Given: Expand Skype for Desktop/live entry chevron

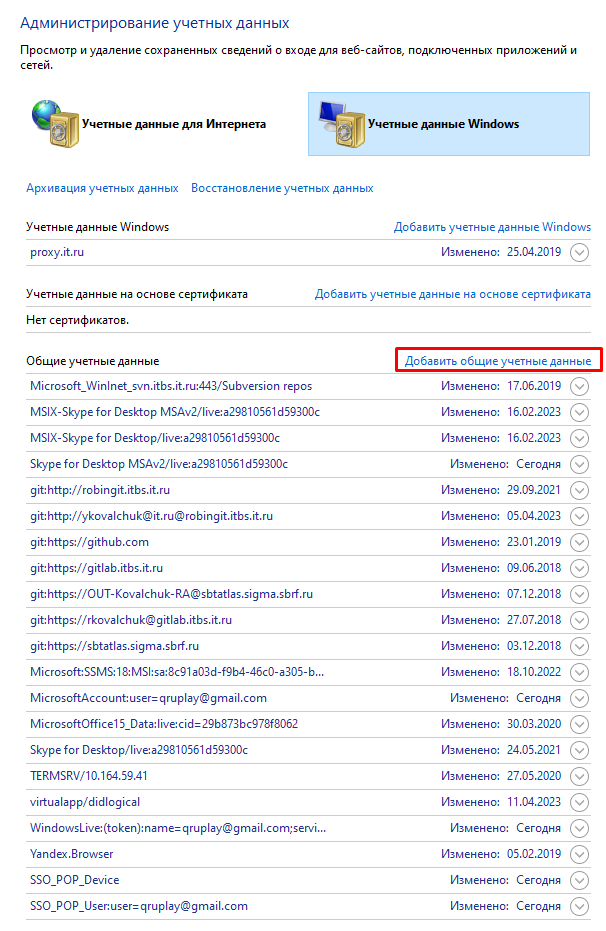Looking at the screenshot, I should [x=579, y=750].
